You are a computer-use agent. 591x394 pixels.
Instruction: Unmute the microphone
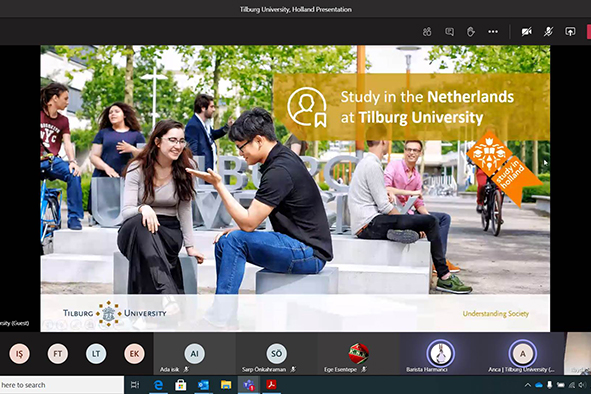pyautogui.click(x=548, y=32)
